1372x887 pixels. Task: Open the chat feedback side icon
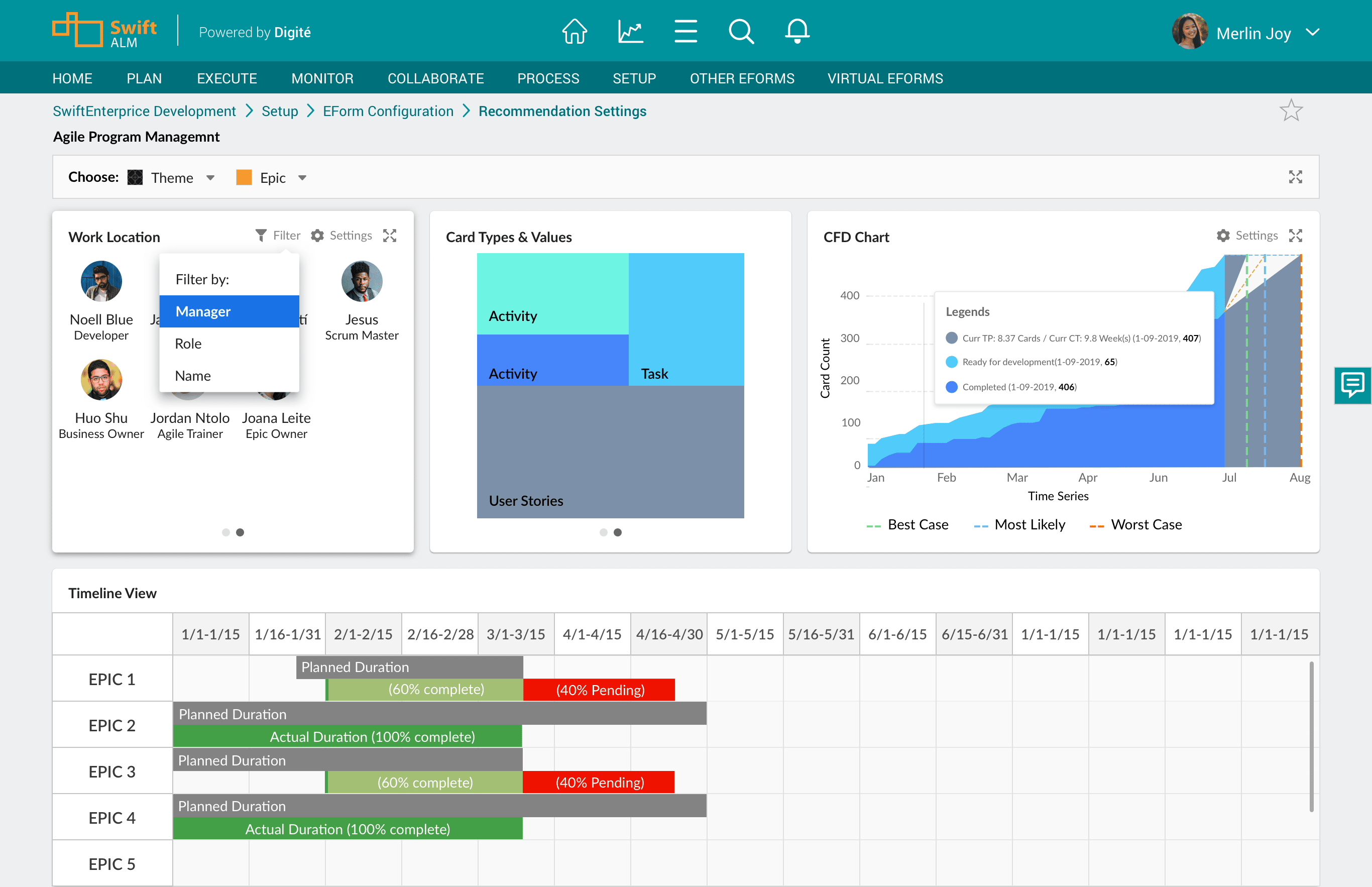click(1352, 385)
